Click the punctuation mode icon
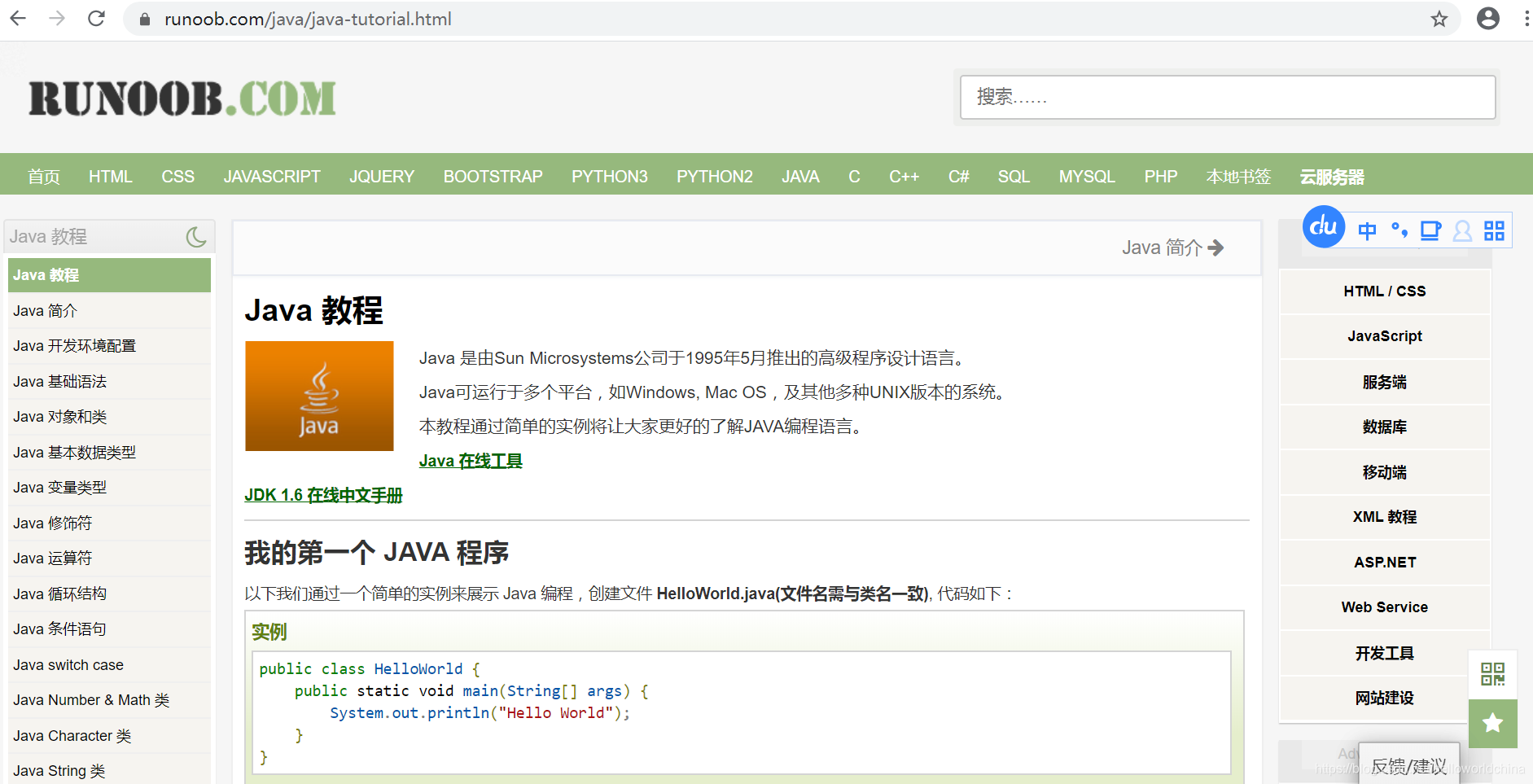 pos(1399,230)
